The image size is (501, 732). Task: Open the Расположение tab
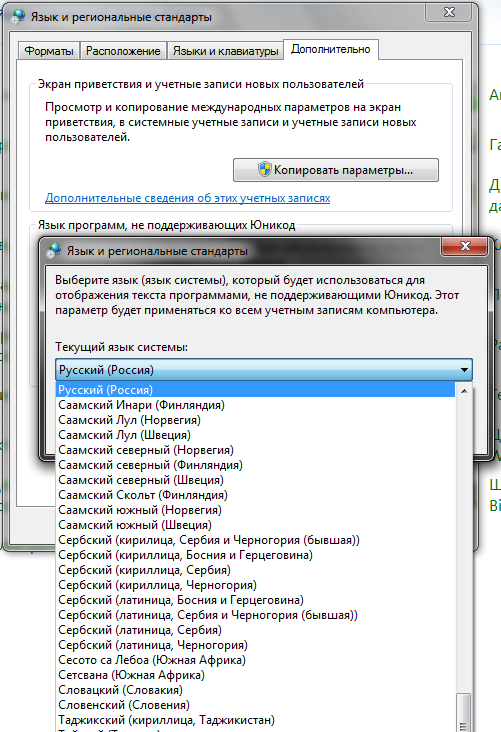(123, 50)
